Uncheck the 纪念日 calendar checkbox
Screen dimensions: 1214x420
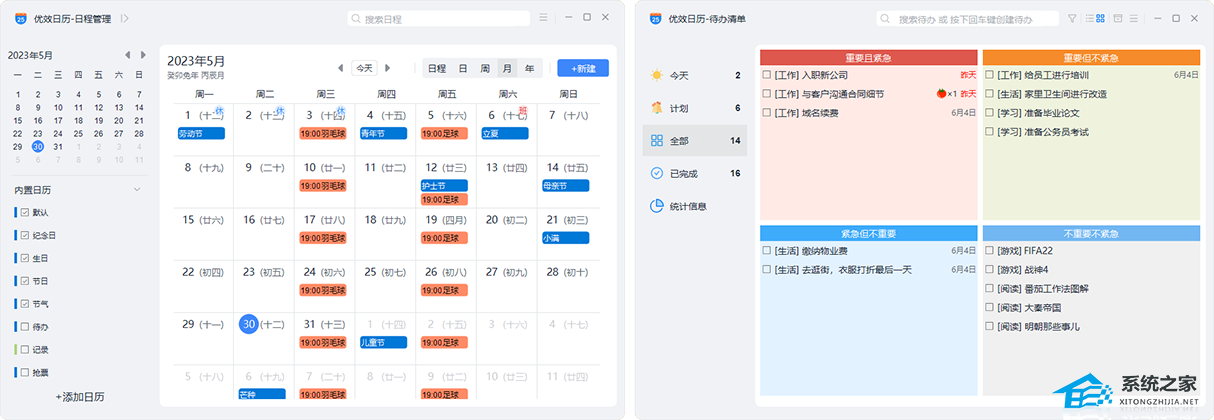click(x=25, y=235)
